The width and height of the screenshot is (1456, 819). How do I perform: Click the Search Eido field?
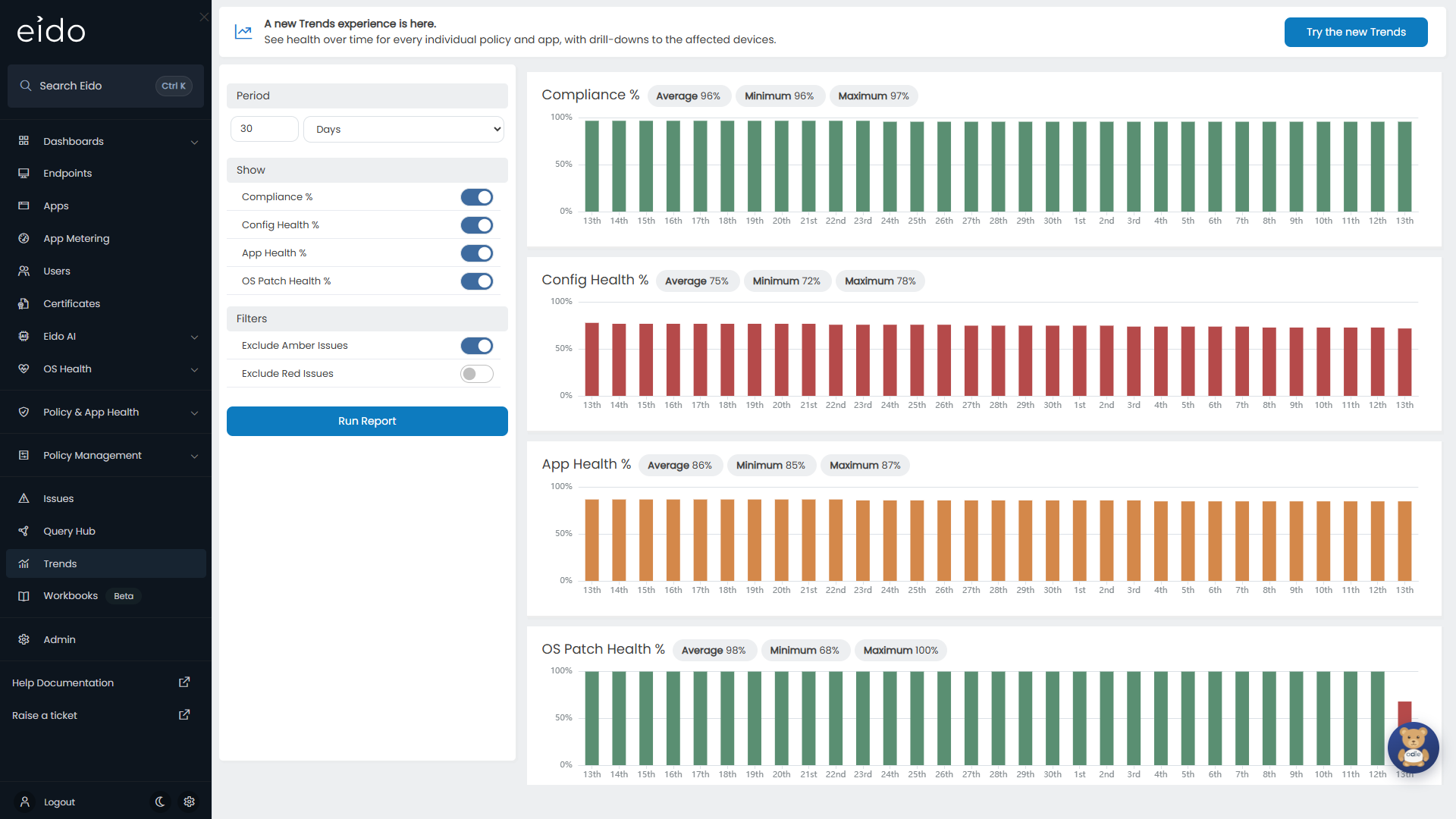coord(105,86)
